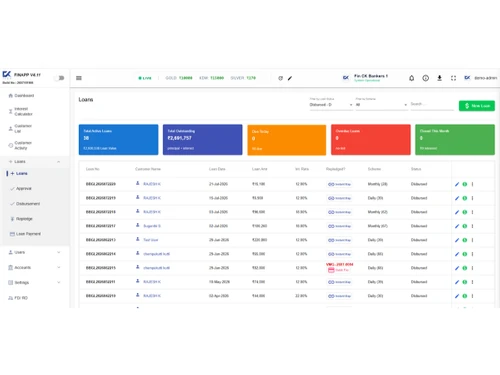Open Repledge under Loans
The width and height of the screenshot is (500, 375).
click(x=24, y=219)
